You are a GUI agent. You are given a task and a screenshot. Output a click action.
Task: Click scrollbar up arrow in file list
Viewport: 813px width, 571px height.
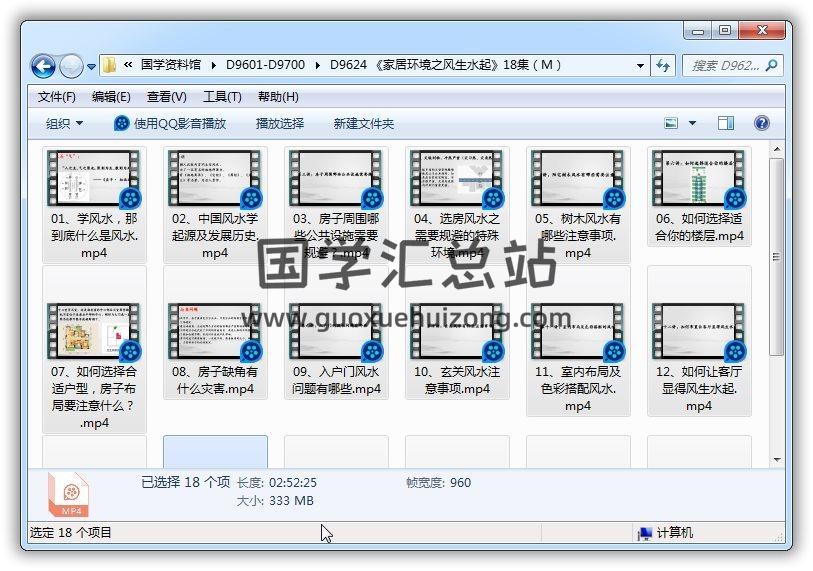pos(776,149)
